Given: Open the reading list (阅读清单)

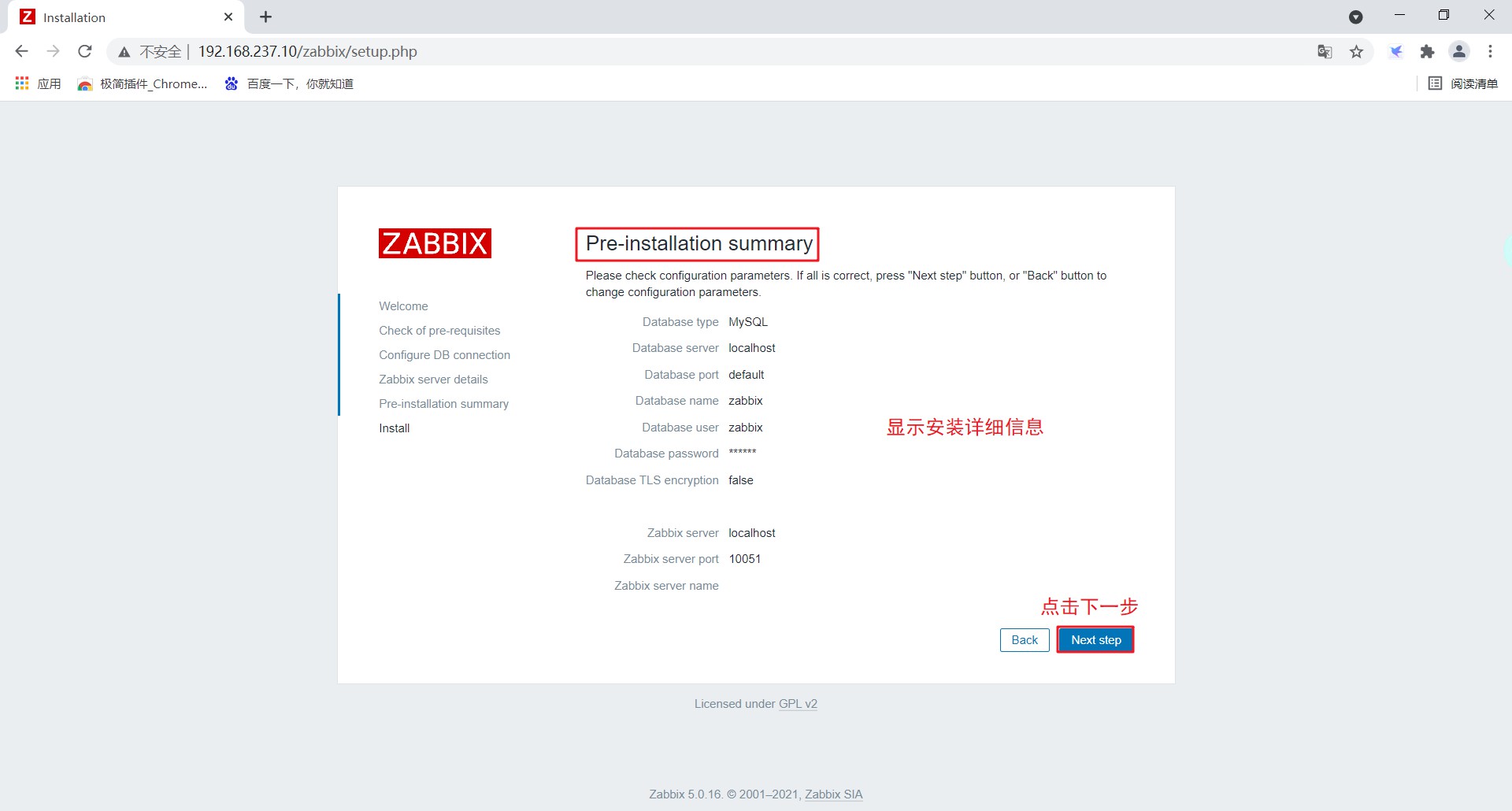Looking at the screenshot, I should [1463, 83].
